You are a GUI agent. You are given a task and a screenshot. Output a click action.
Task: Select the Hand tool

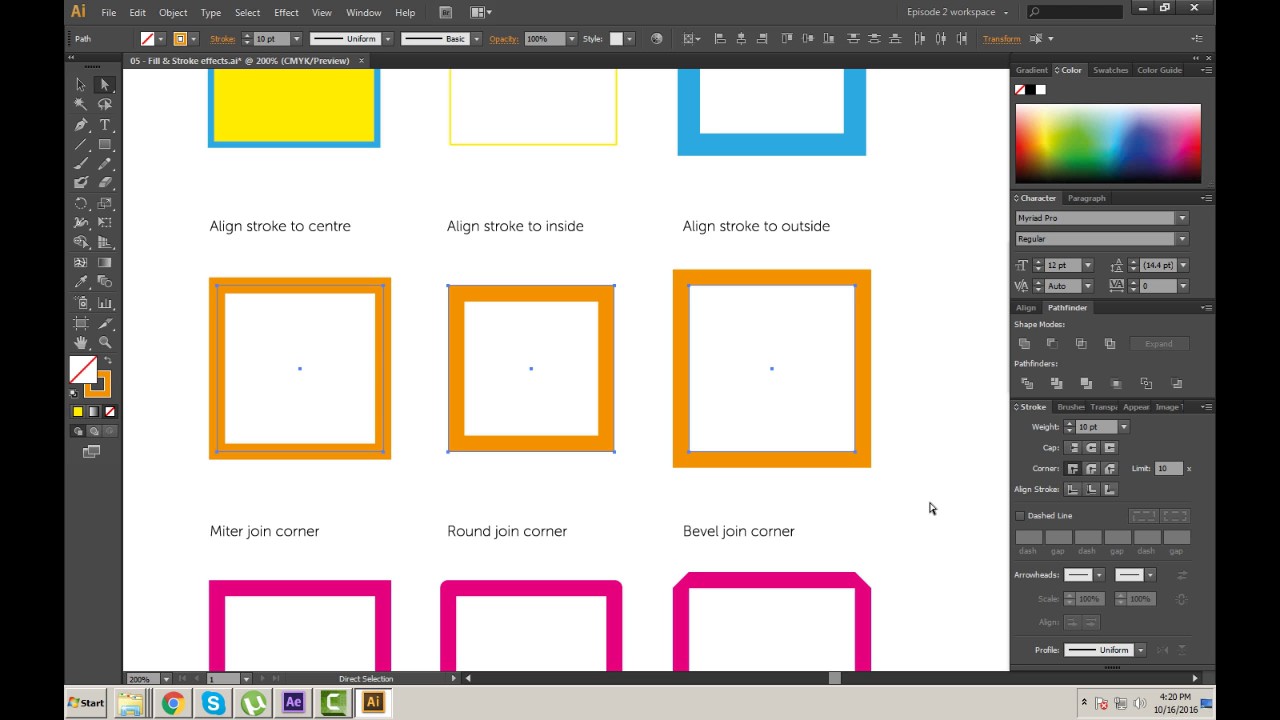pyautogui.click(x=81, y=342)
